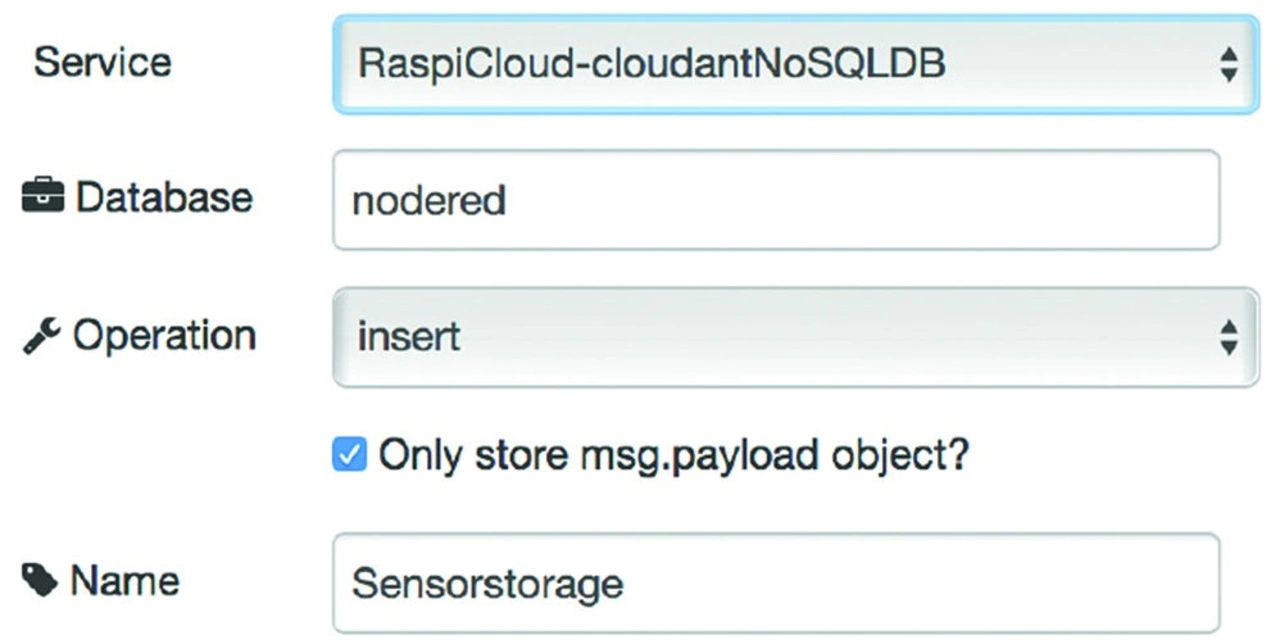Focus the Database input field
Viewport: 1280px width, 640px height.
click(775, 200)
